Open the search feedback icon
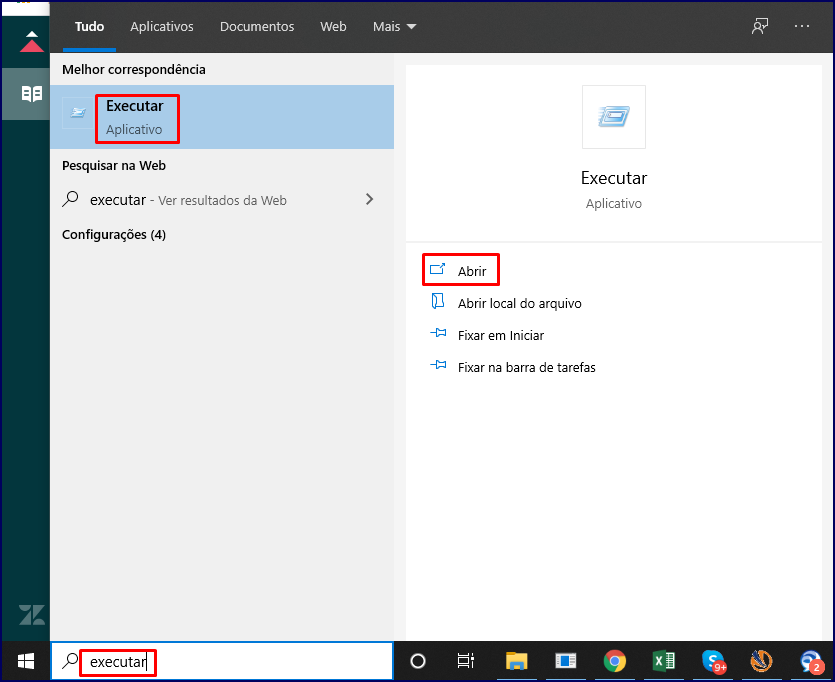 pyautogui.click(x=760, y=26)
